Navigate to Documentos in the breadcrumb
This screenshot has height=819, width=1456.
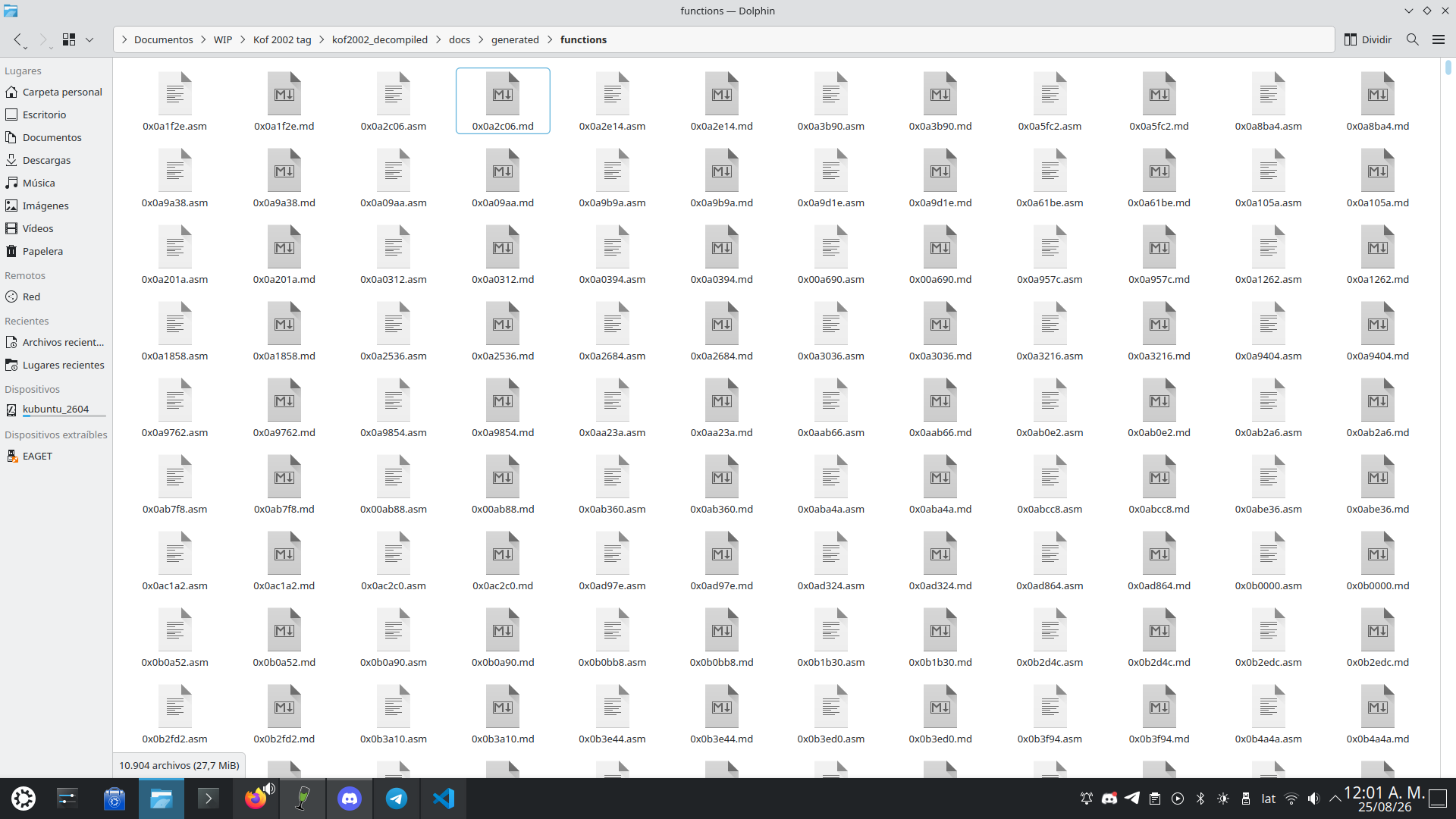click(x=164, y=39)
